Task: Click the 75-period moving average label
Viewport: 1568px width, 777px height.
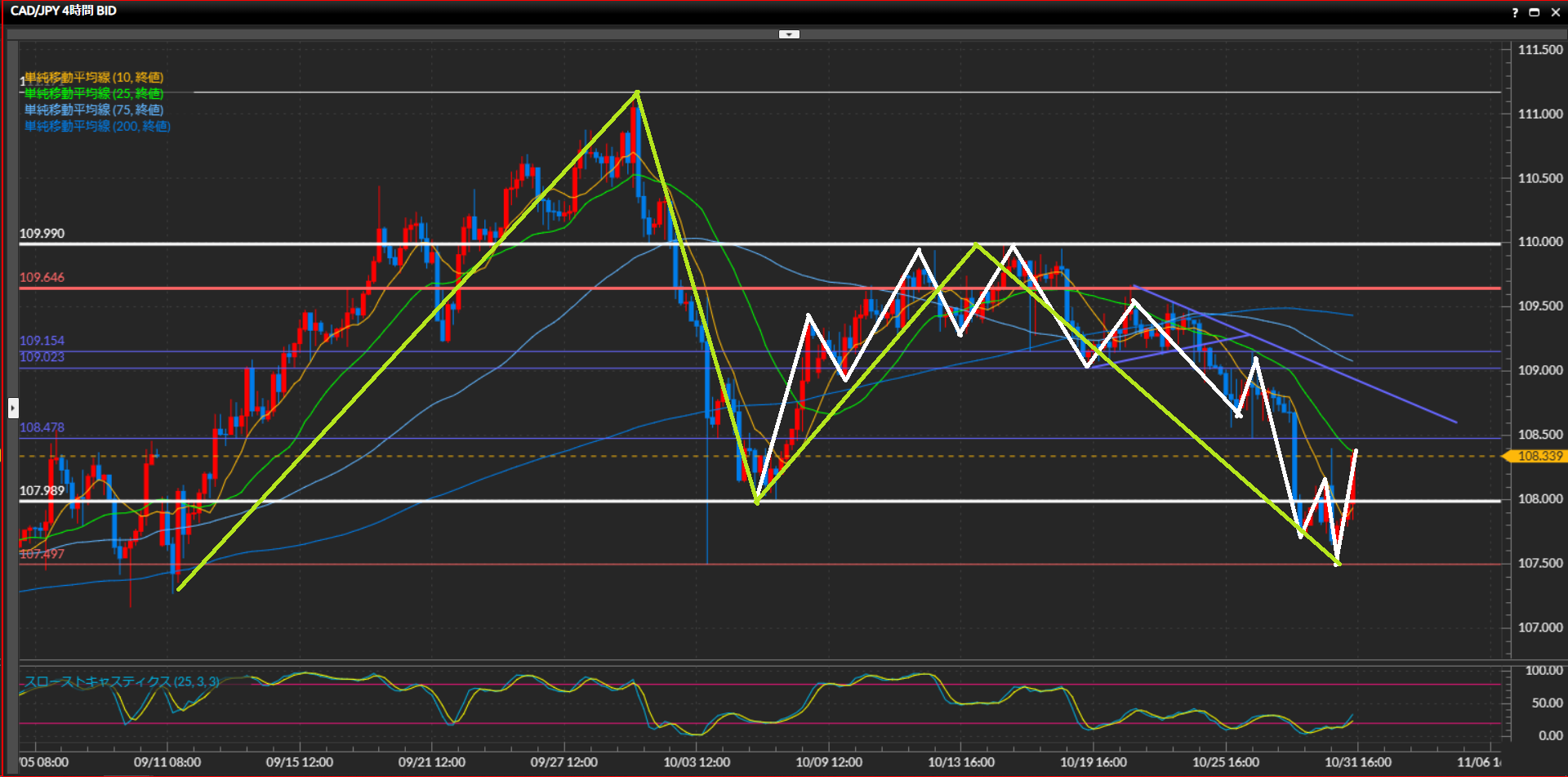Action: [x=94, y=110]
